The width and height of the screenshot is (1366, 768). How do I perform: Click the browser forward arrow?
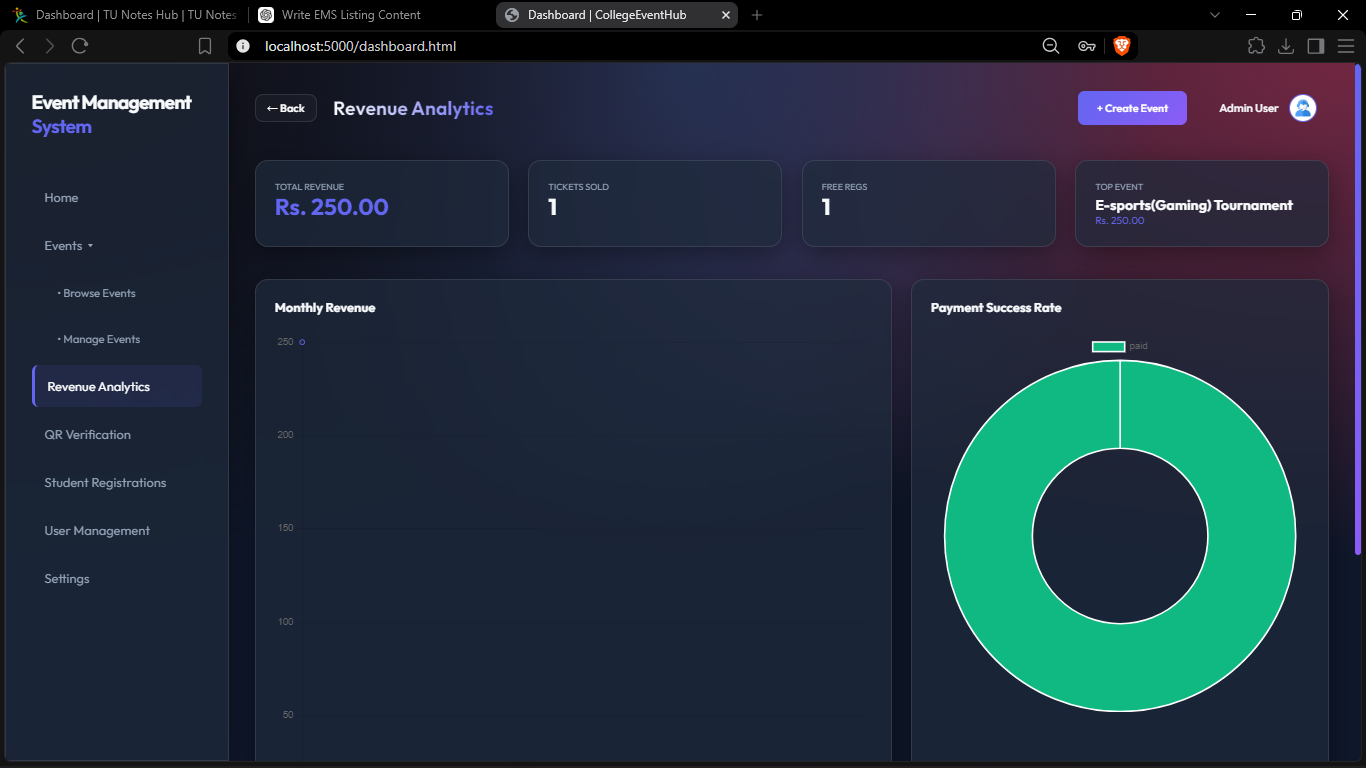[x=50, y=46]
